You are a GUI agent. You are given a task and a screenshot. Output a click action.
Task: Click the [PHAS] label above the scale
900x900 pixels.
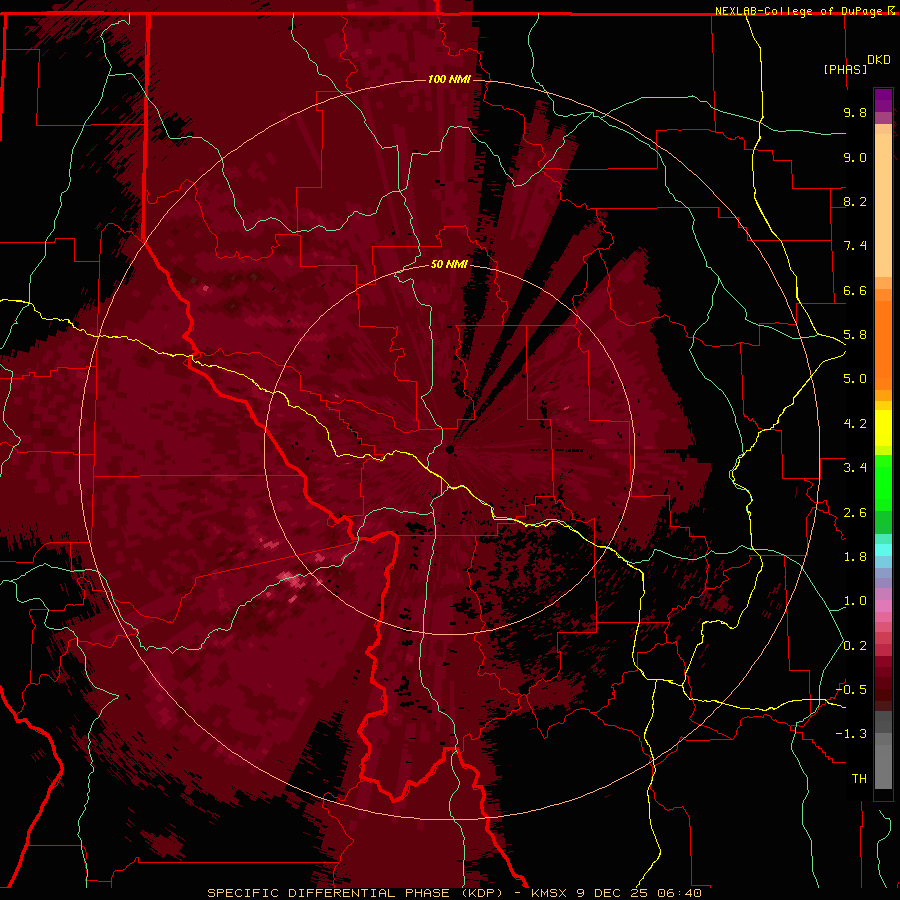[845, 69]
